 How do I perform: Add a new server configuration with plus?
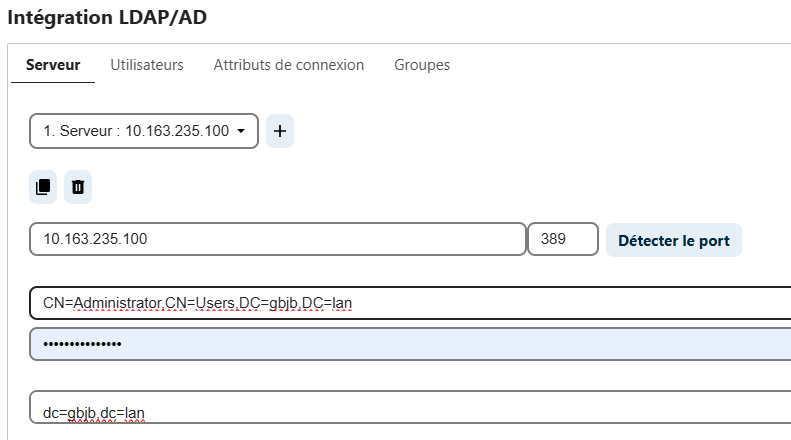(x=279, y=131)
